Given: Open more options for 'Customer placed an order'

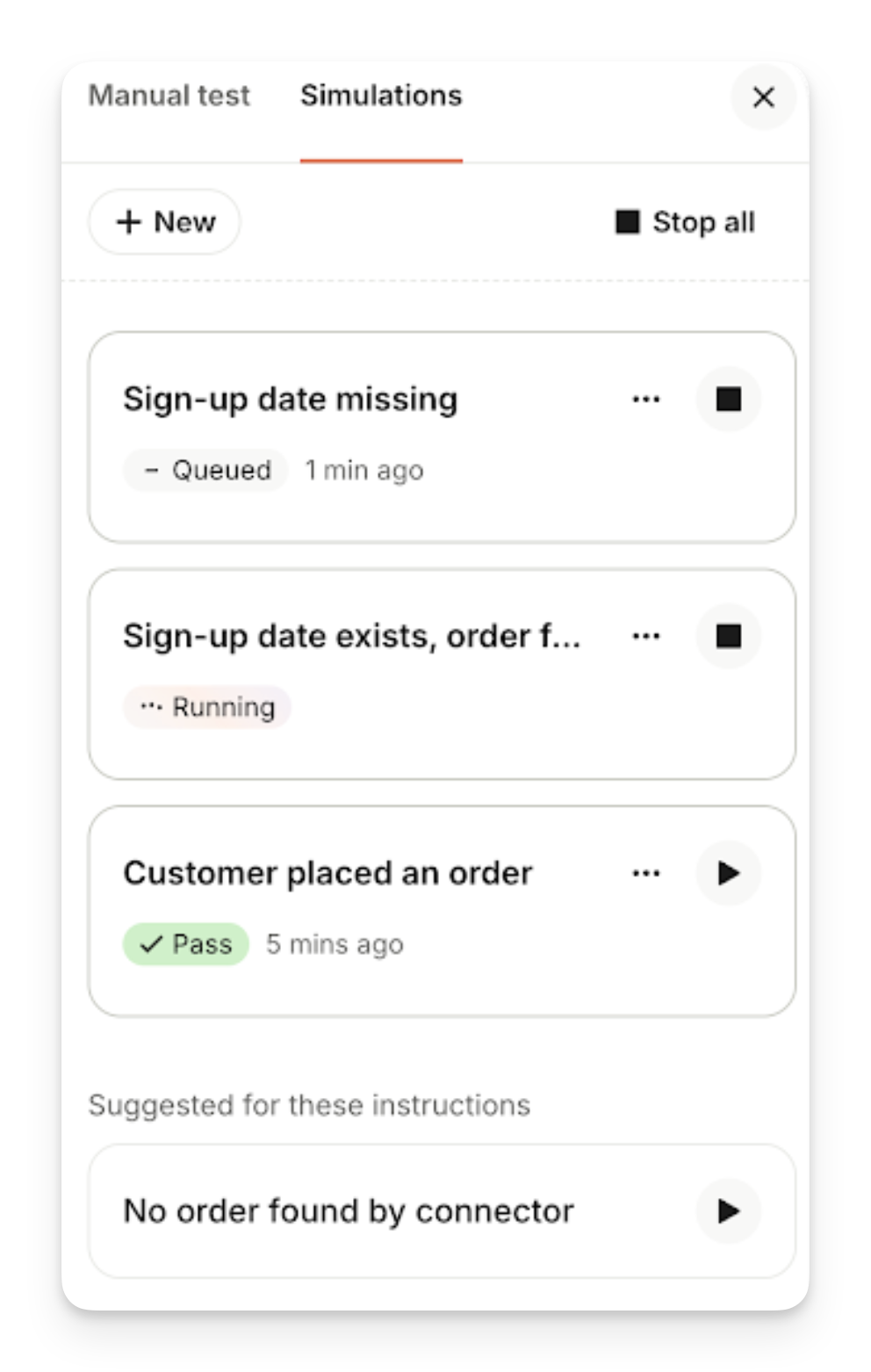Looking at the screenshot, I should click(646, 873).
